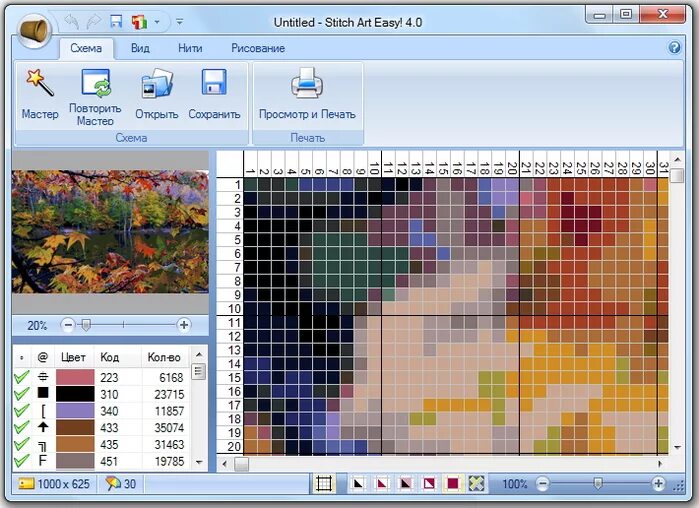The image size is (699, 508).
Task: Select the red triangle on white view mode
Action: [x=382, y=483]
